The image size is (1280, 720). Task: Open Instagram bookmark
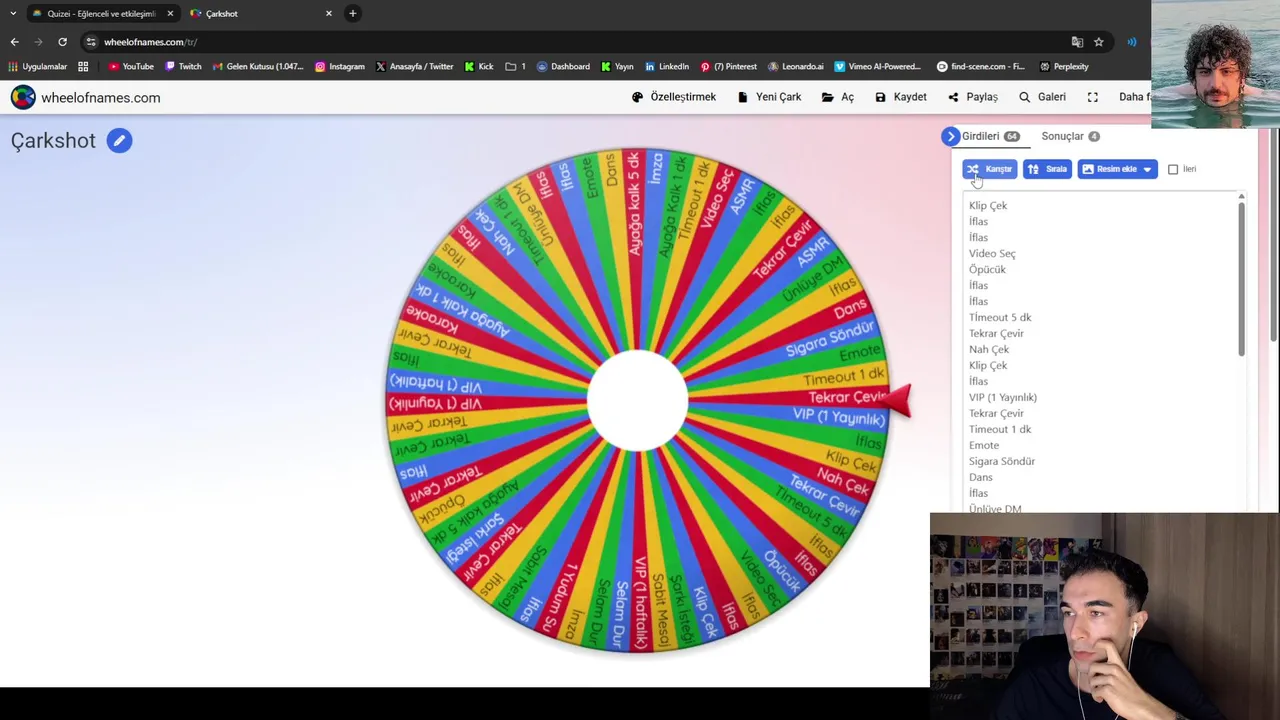(340, 67)
